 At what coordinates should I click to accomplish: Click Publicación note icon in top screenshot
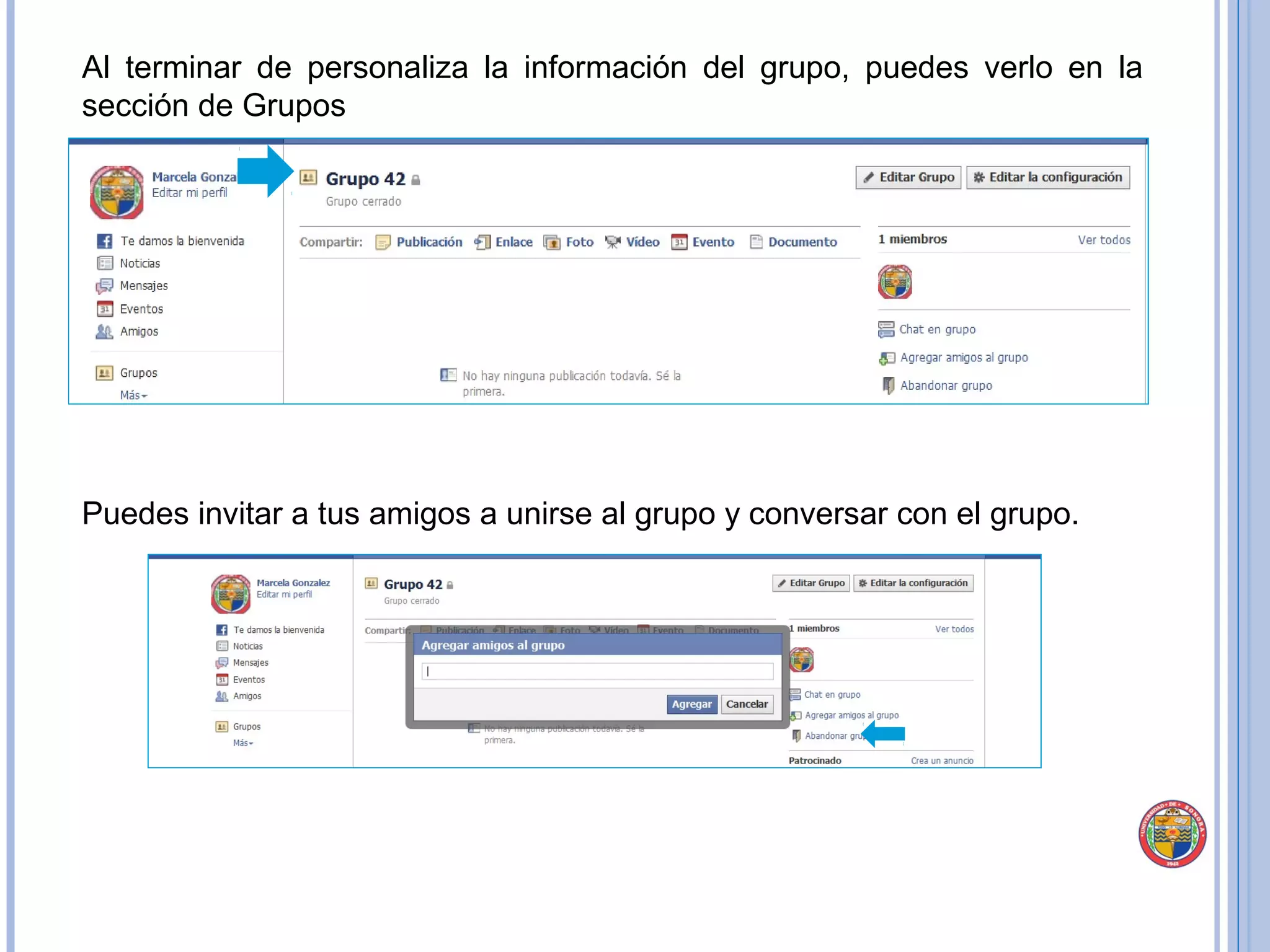click(x=383, y=242)
